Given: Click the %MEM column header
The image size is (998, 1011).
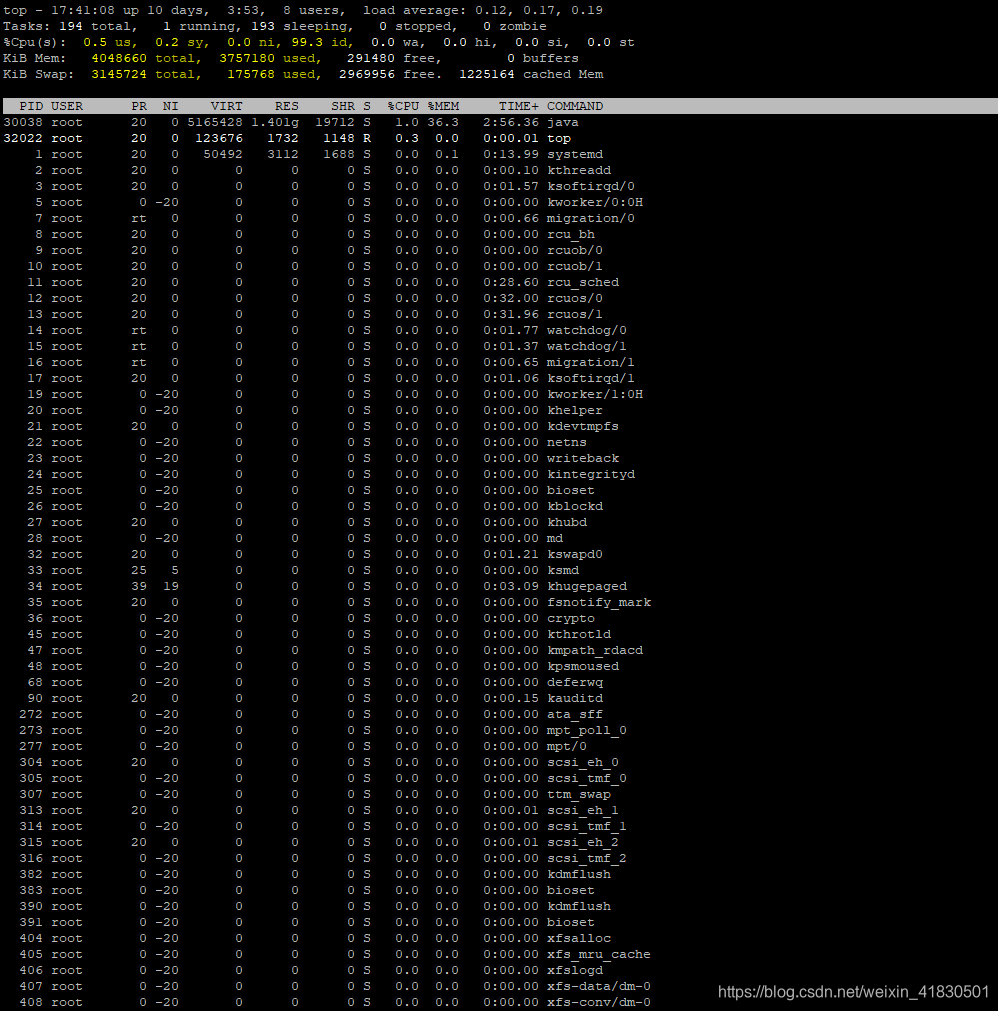Looking at the screenshot, I should click(444, 106).
